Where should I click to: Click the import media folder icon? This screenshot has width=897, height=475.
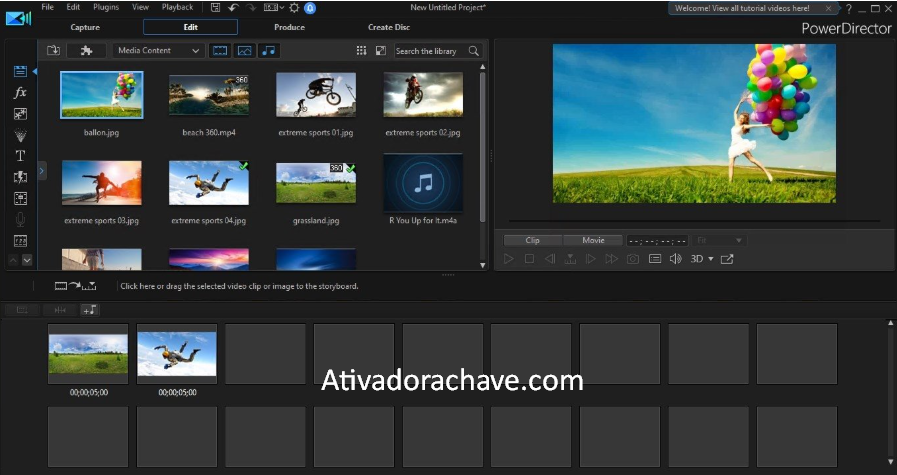click(54, 50)
